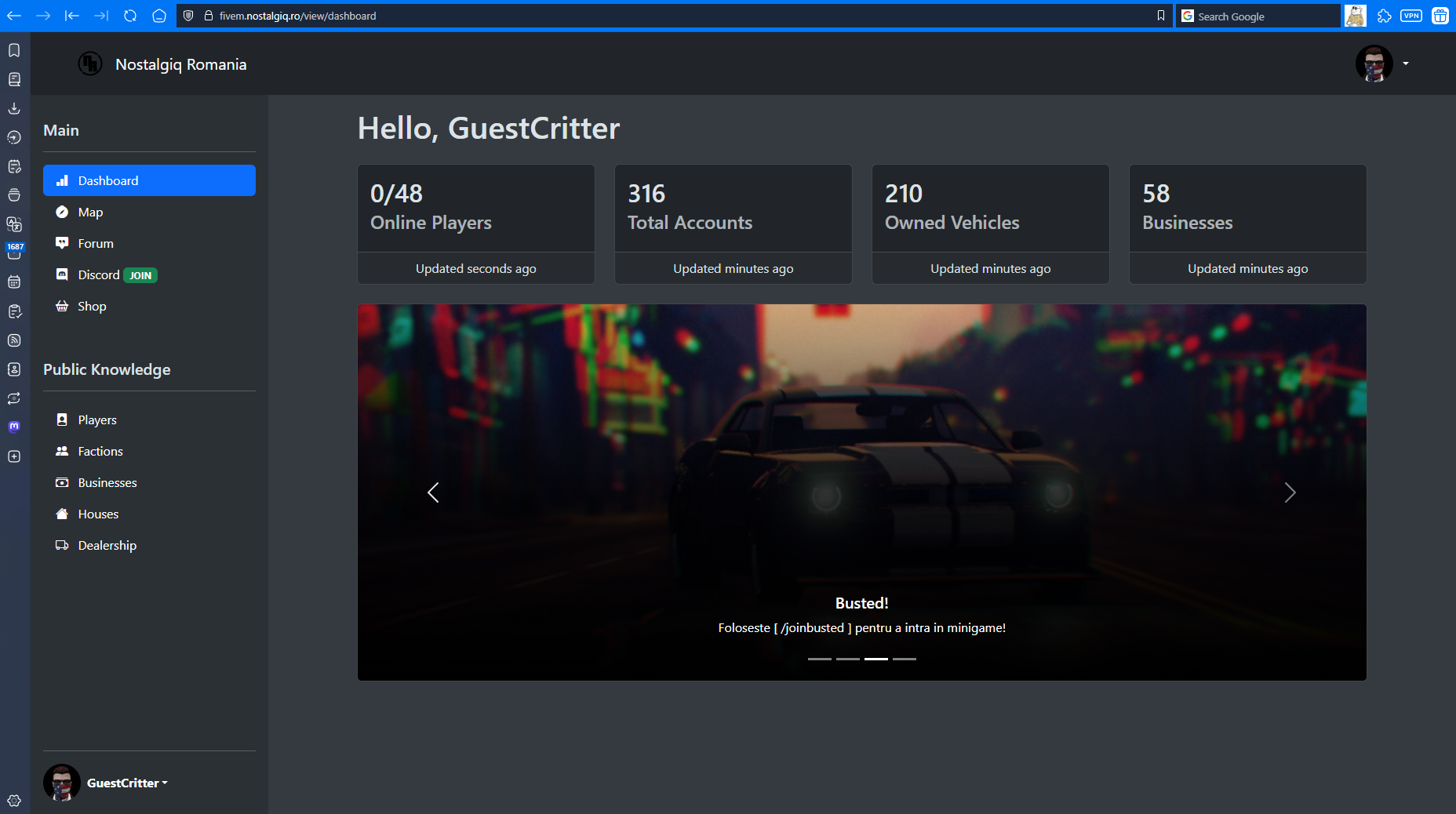Go to the previous carousel slide
This screenshot has width=1456, height=814.
tap(433, 492)
